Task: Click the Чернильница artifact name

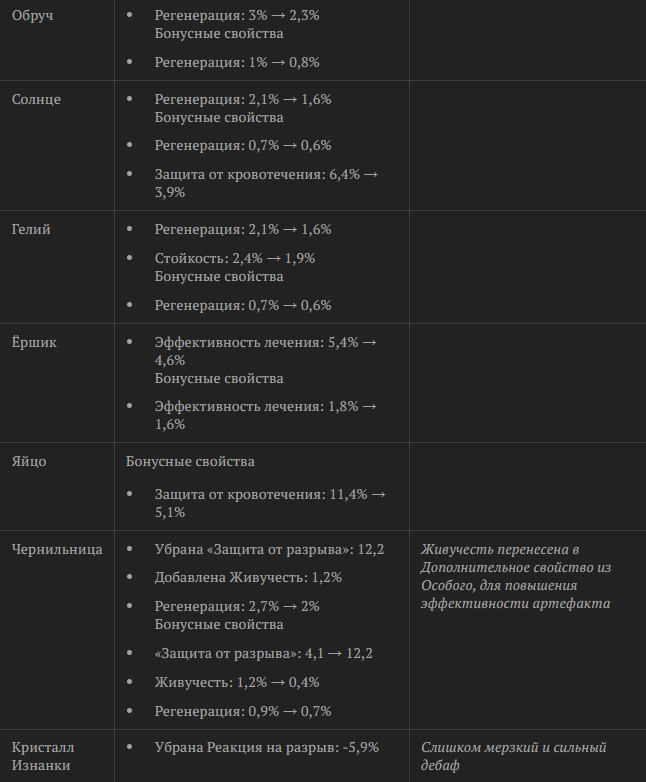Action: tap(57, 550)
